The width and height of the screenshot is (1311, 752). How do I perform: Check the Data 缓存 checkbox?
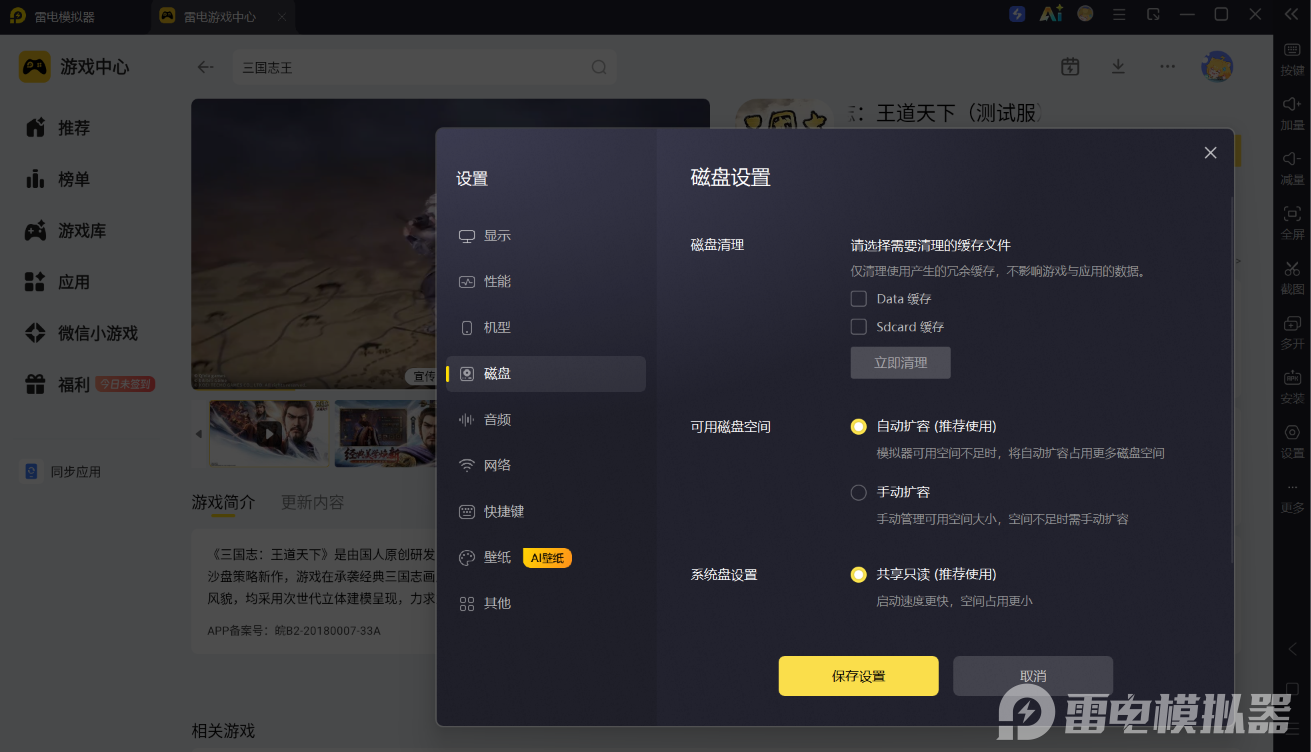pos(858,299)
